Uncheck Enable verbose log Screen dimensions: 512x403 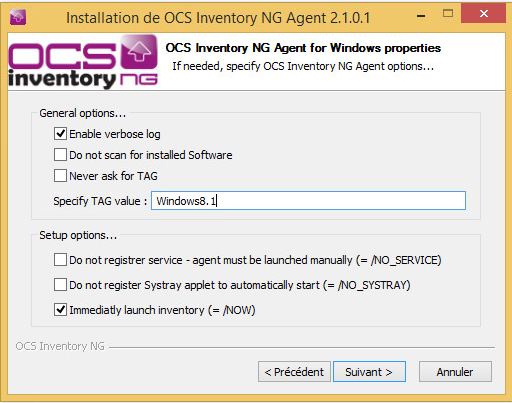(60, 134)
